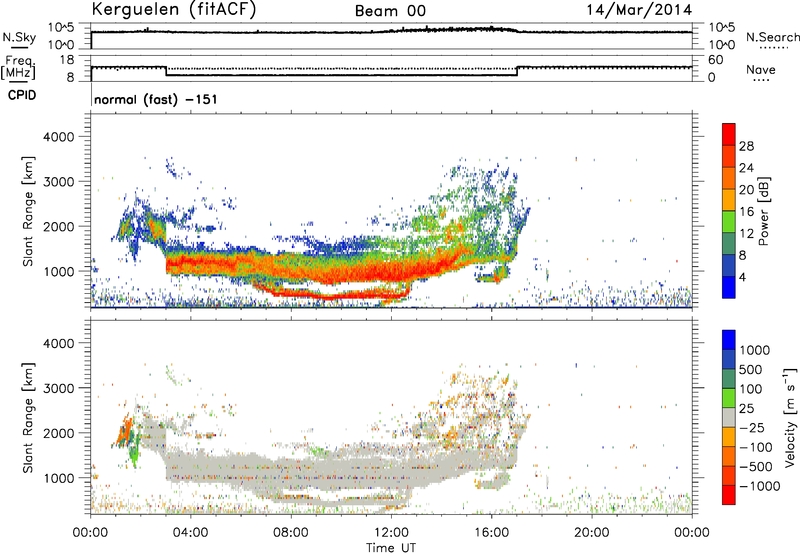Click the 'Freq. [MHz]' axis label
Screen dimensions: 800x554
pyautogui.click(x=18, y=67)
